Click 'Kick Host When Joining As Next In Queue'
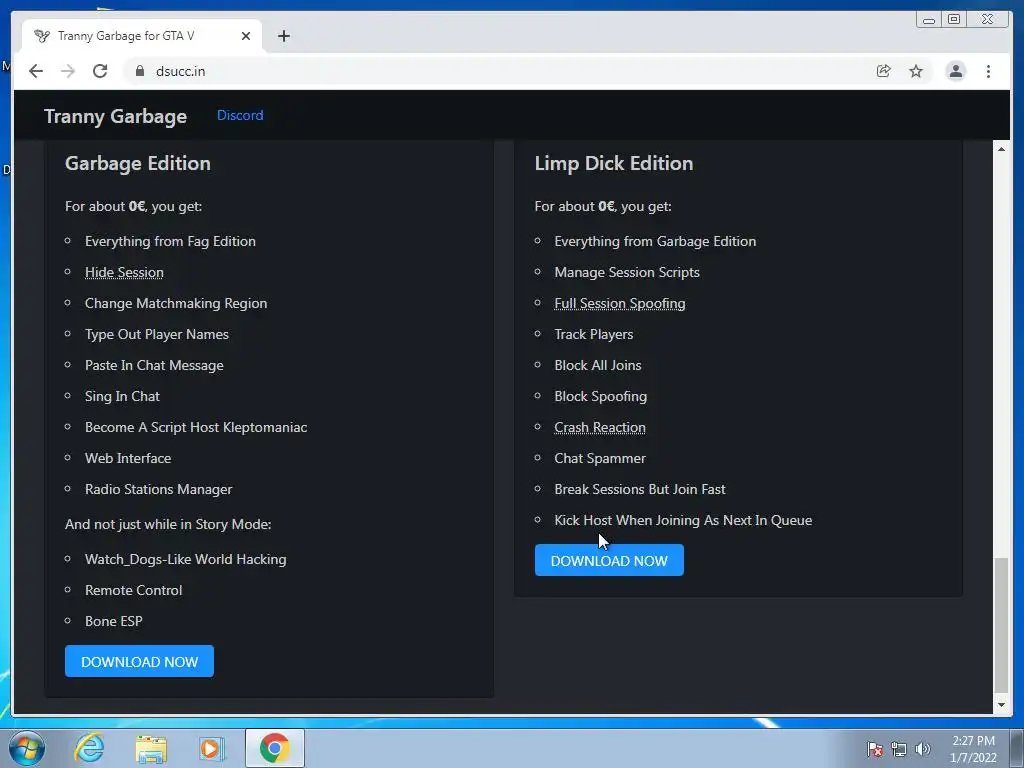Viewport: 1024px width, 768px height. (683, 520)
